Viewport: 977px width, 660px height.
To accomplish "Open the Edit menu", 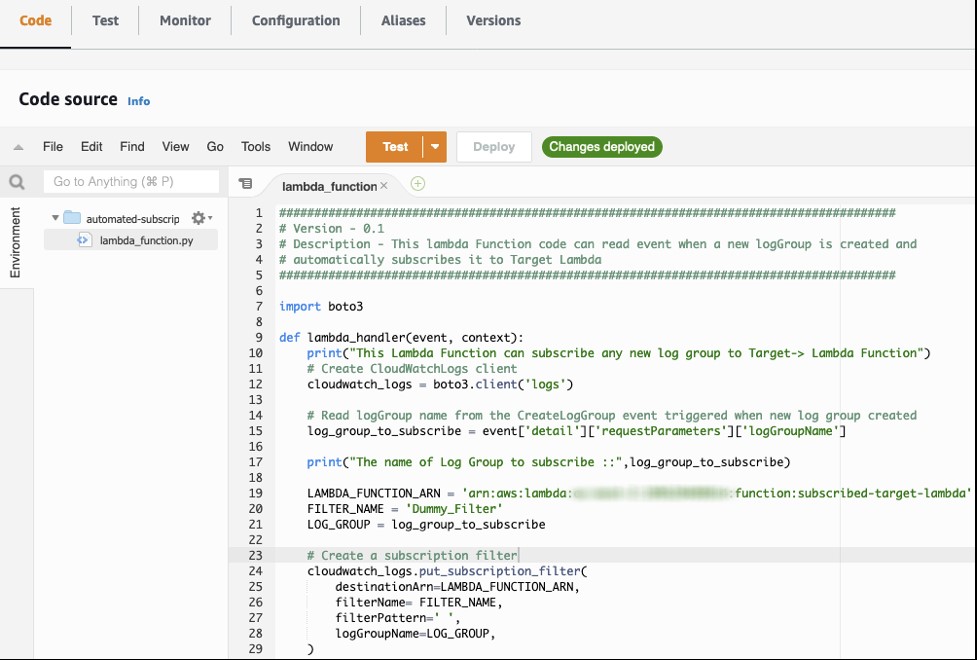I will [92, 146].
